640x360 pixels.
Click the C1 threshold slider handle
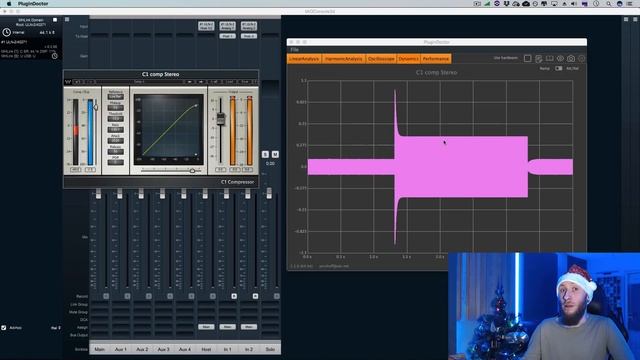pos(96,107)
